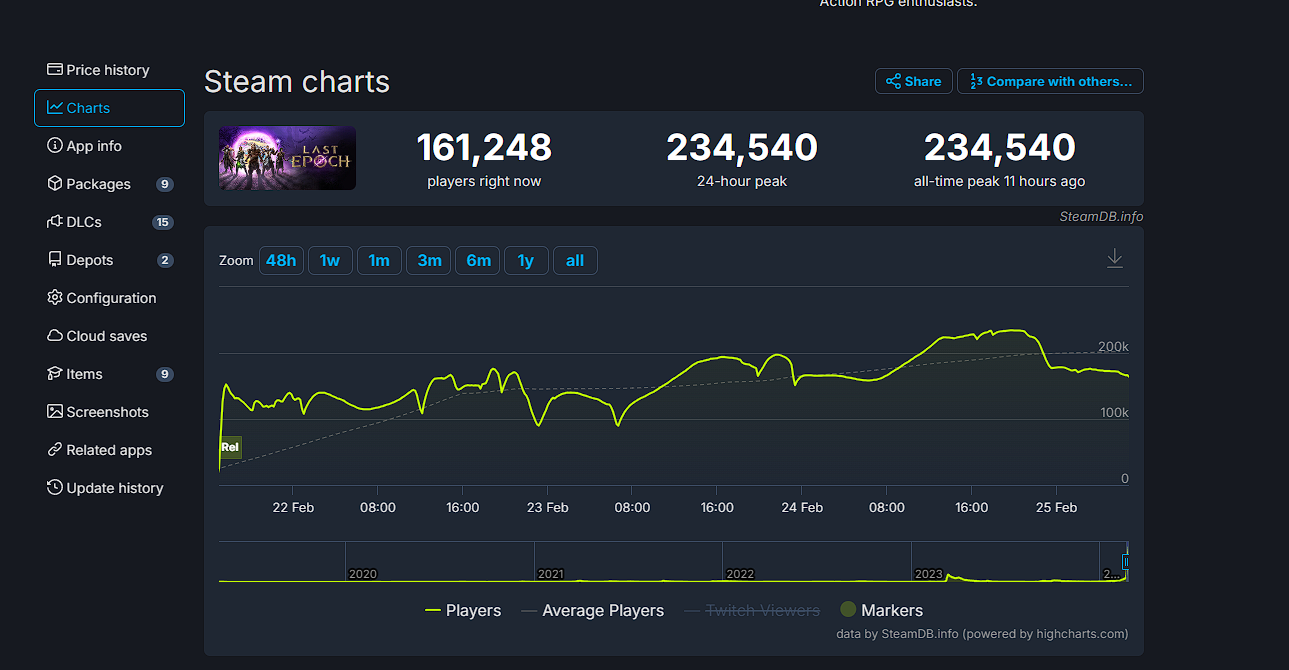Image resolution: width=1289 pixels, height=670 pixels.
Task: Switch zoom to the 1w range
Action: [330, 259]
